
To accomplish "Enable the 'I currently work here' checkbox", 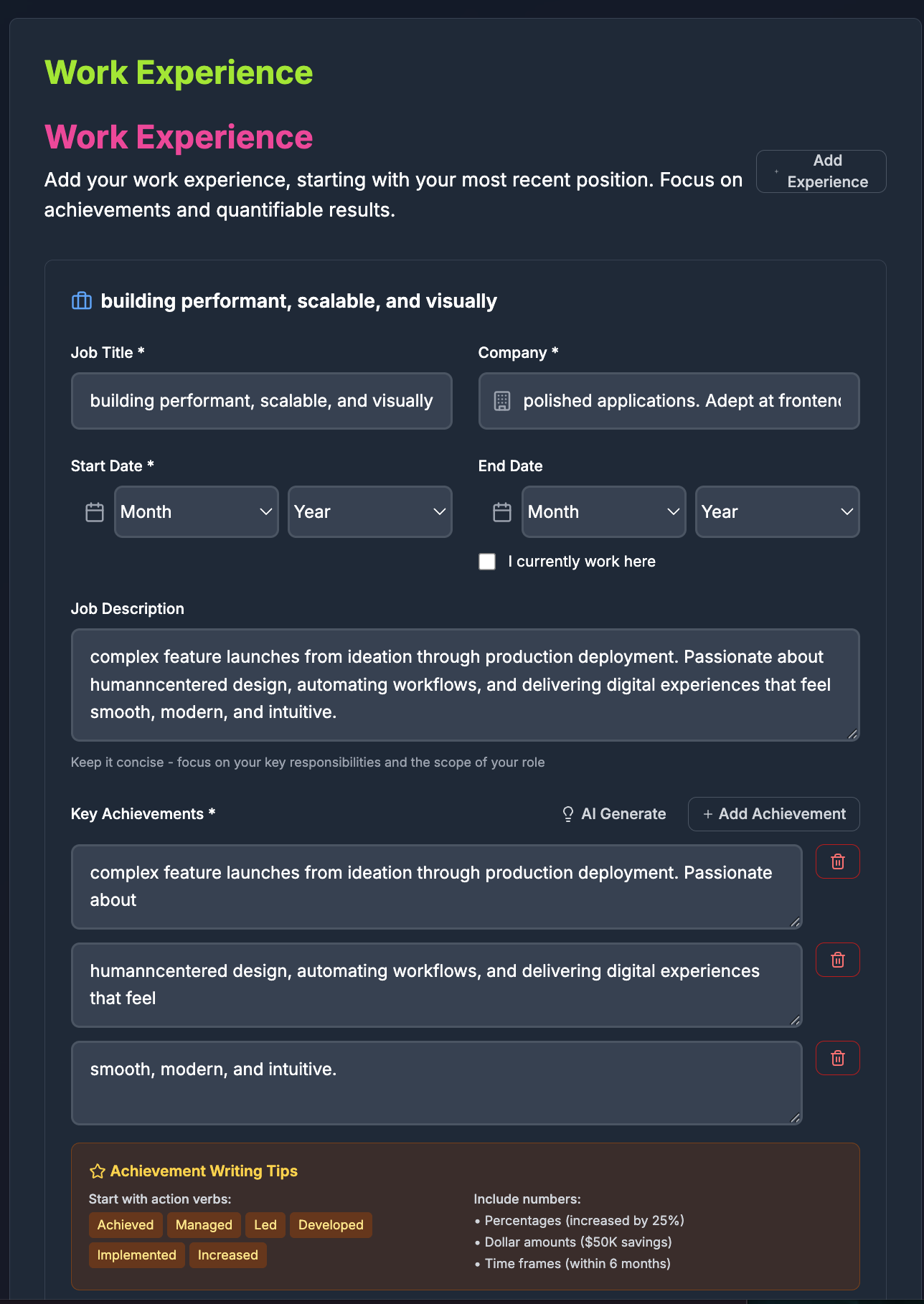I will [487, 562].
